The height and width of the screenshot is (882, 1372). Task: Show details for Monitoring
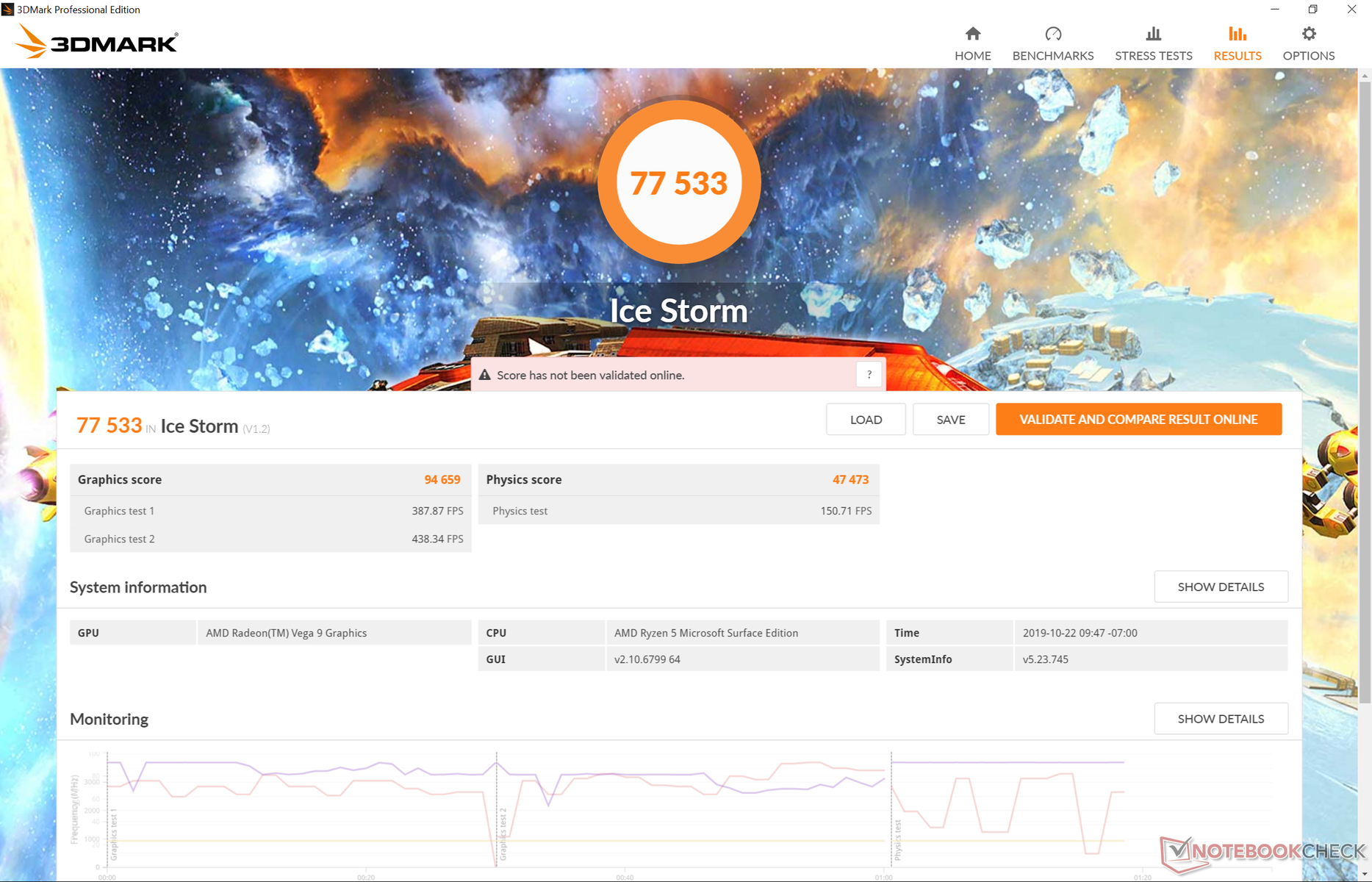coord(1221,719)
